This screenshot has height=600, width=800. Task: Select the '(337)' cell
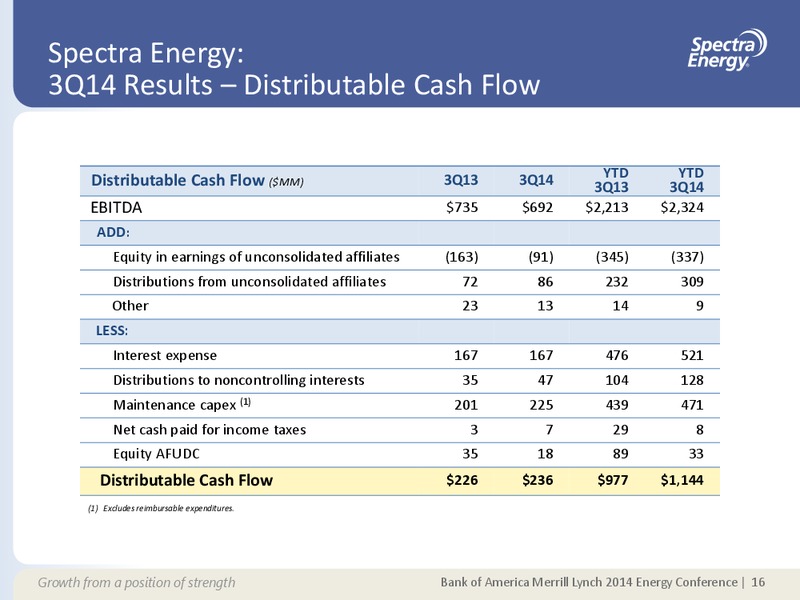coord(687,257)
